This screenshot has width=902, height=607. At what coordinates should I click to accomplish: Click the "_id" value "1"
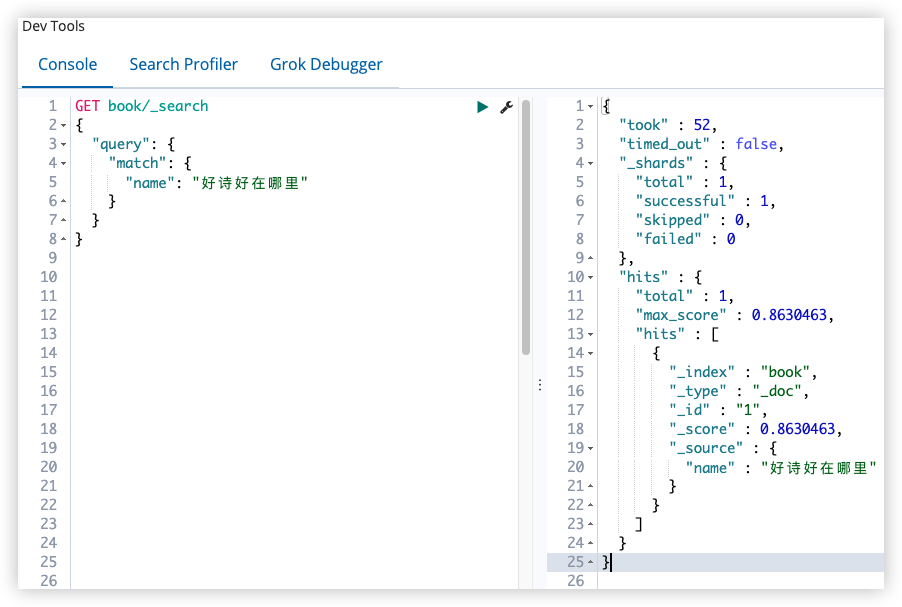(748, 410)
